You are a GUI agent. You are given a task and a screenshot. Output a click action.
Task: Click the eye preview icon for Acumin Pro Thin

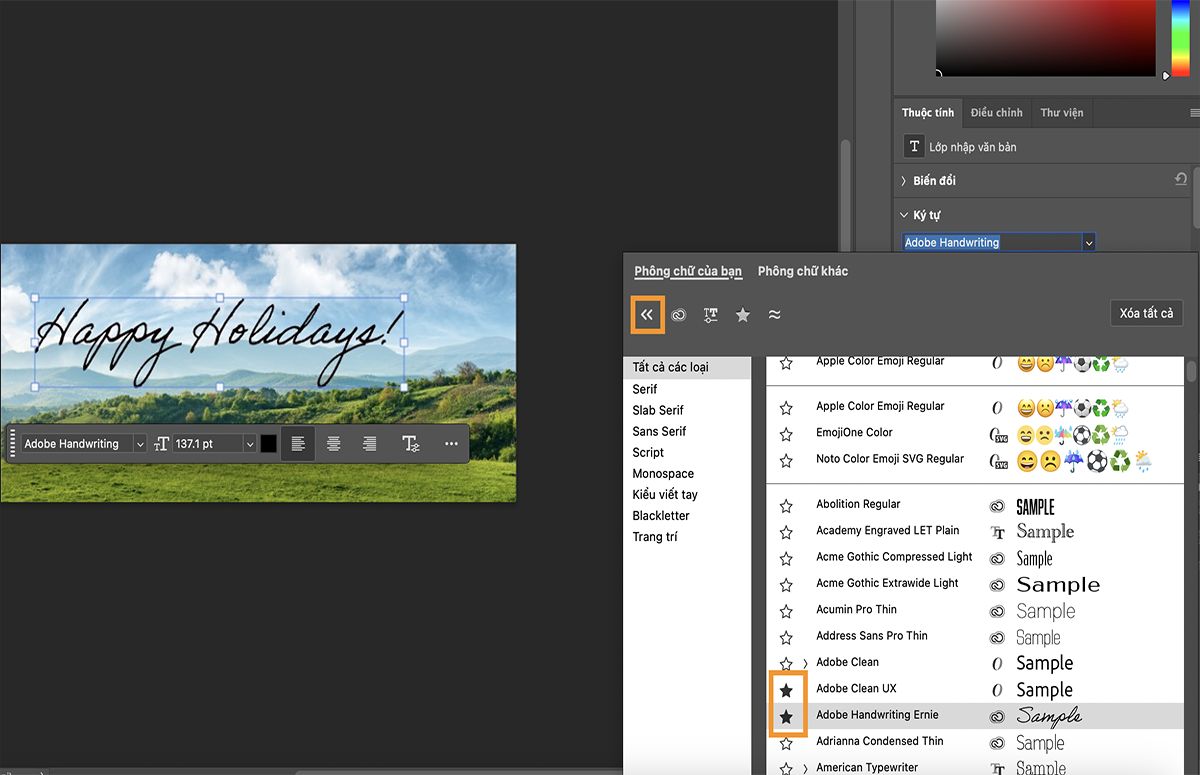(x=996, y=611)
